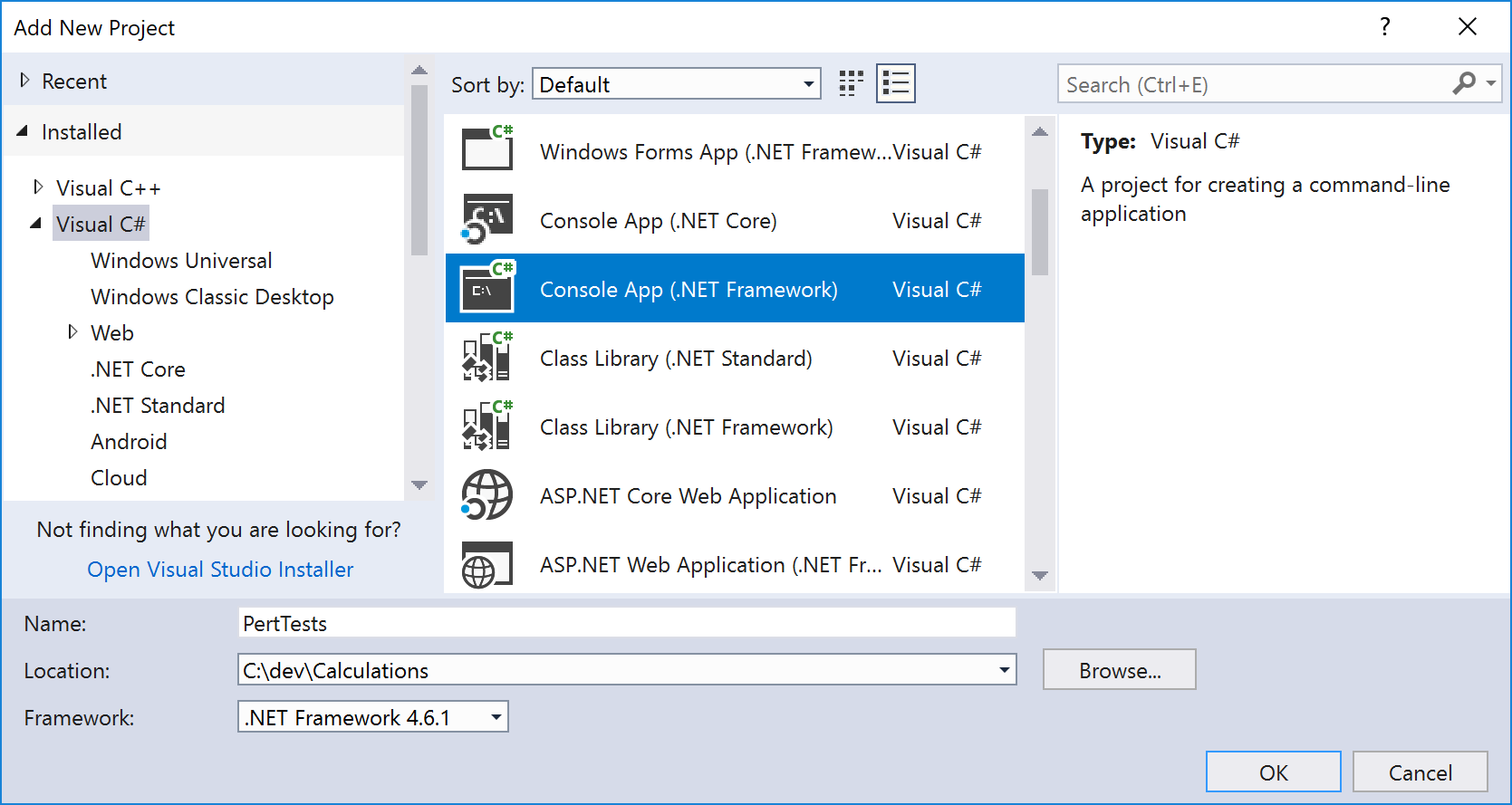Collapse the Installed node

click(x=23, y=131)
